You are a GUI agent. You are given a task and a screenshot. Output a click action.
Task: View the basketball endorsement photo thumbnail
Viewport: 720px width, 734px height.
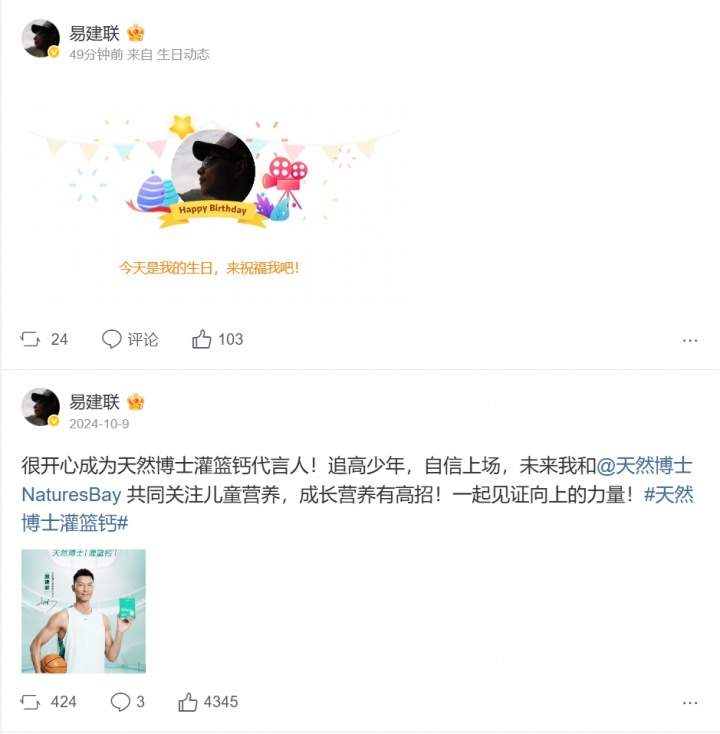tap(83, 611)
